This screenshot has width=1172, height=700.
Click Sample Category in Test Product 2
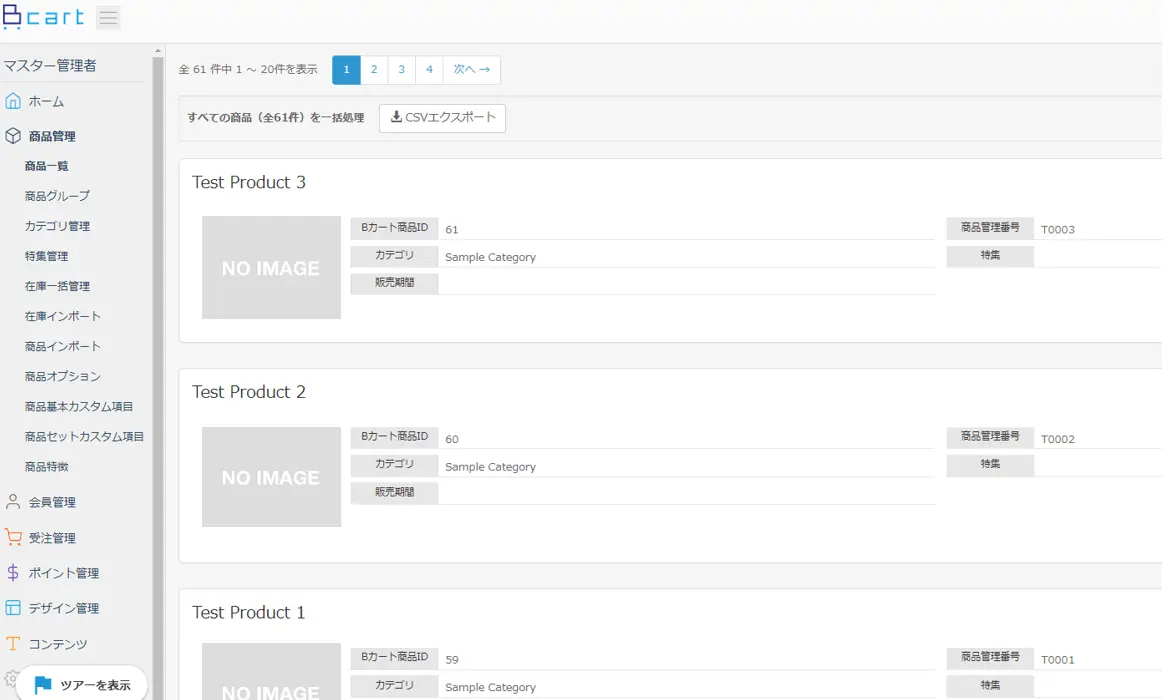(x=490, y=467)
